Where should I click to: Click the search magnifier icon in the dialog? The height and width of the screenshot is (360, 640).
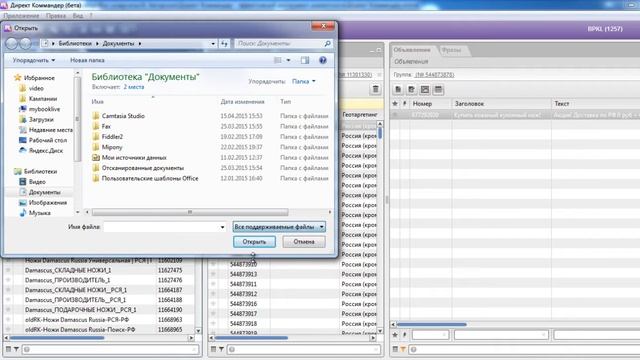(327, 43)
